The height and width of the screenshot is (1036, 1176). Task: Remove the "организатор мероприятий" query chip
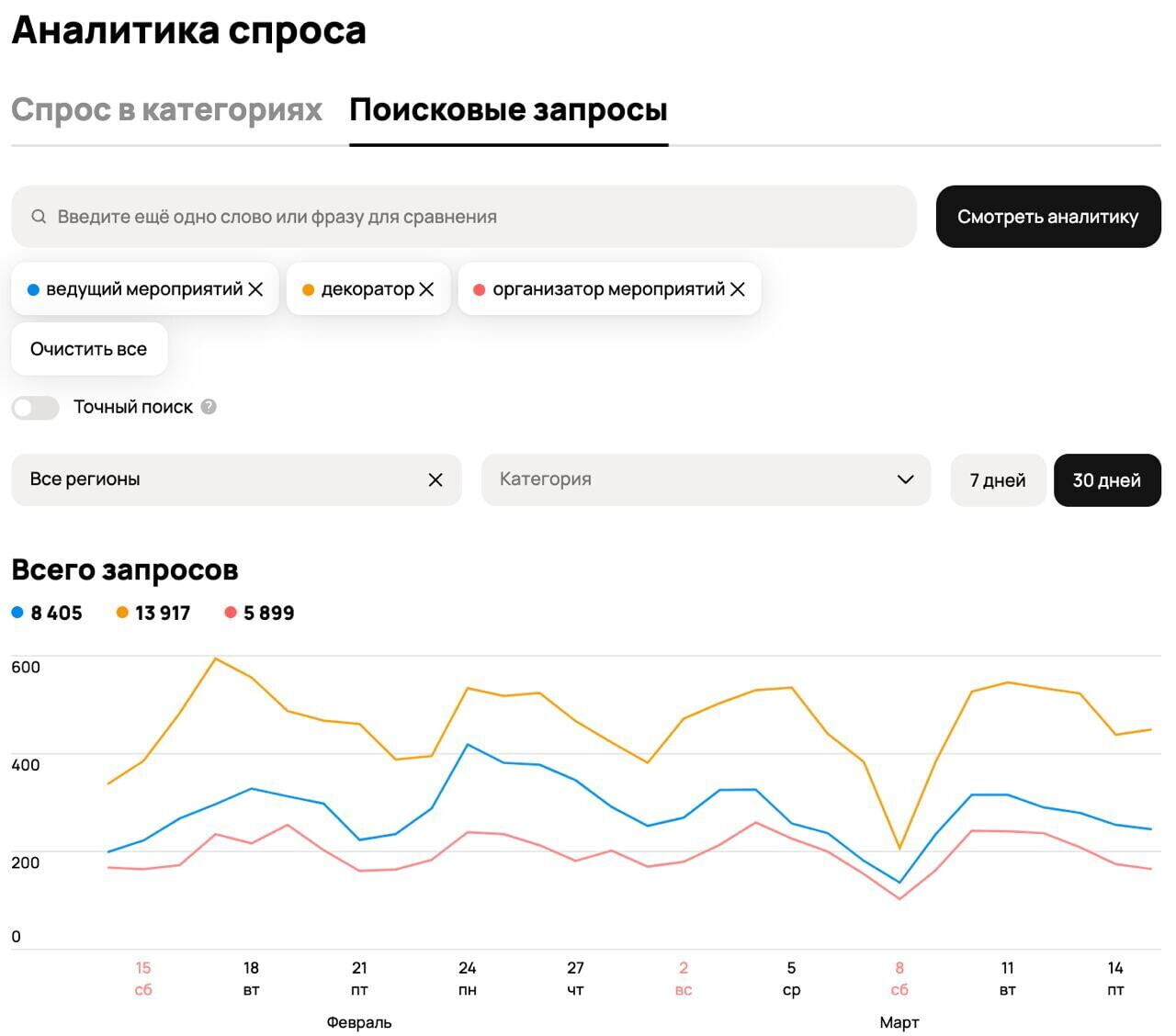pos(737,289)
